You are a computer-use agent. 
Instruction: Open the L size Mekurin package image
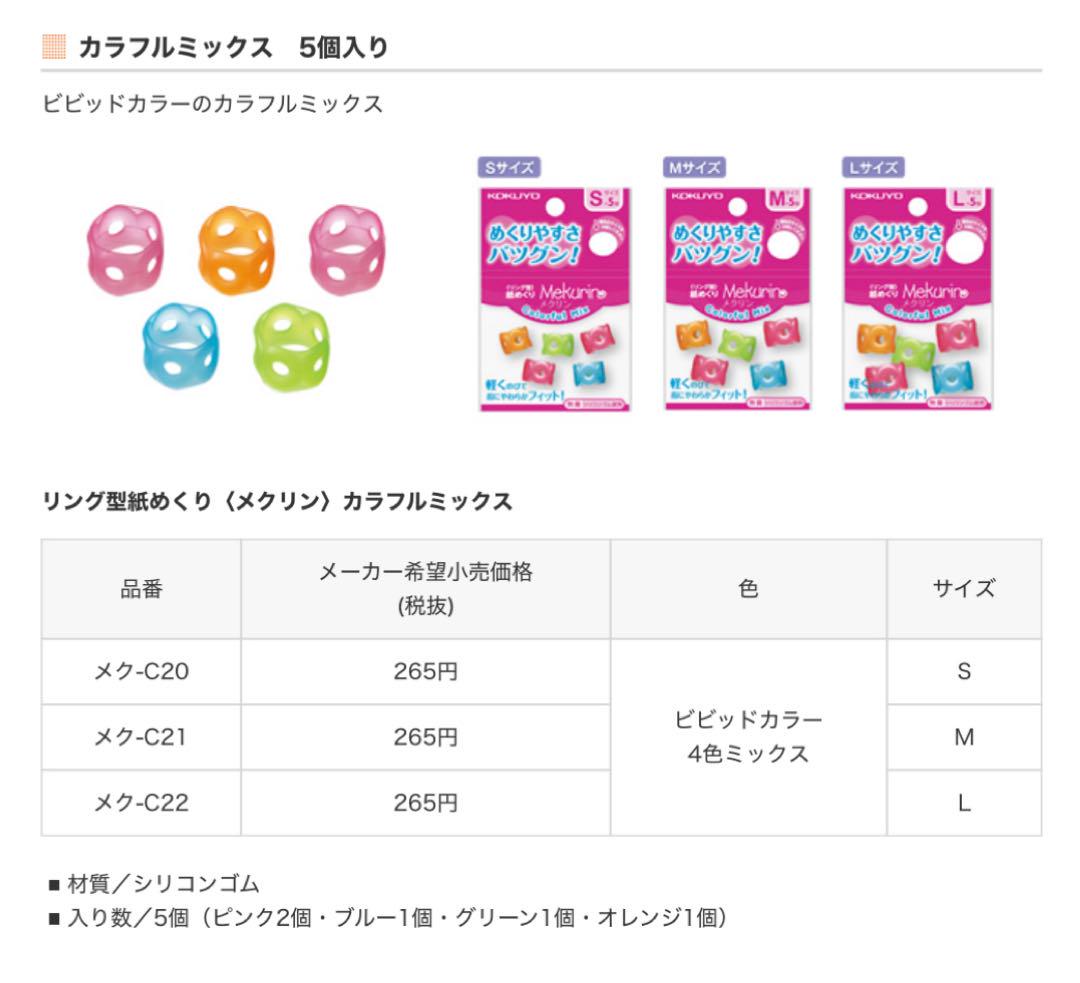(x=917, y=299)
